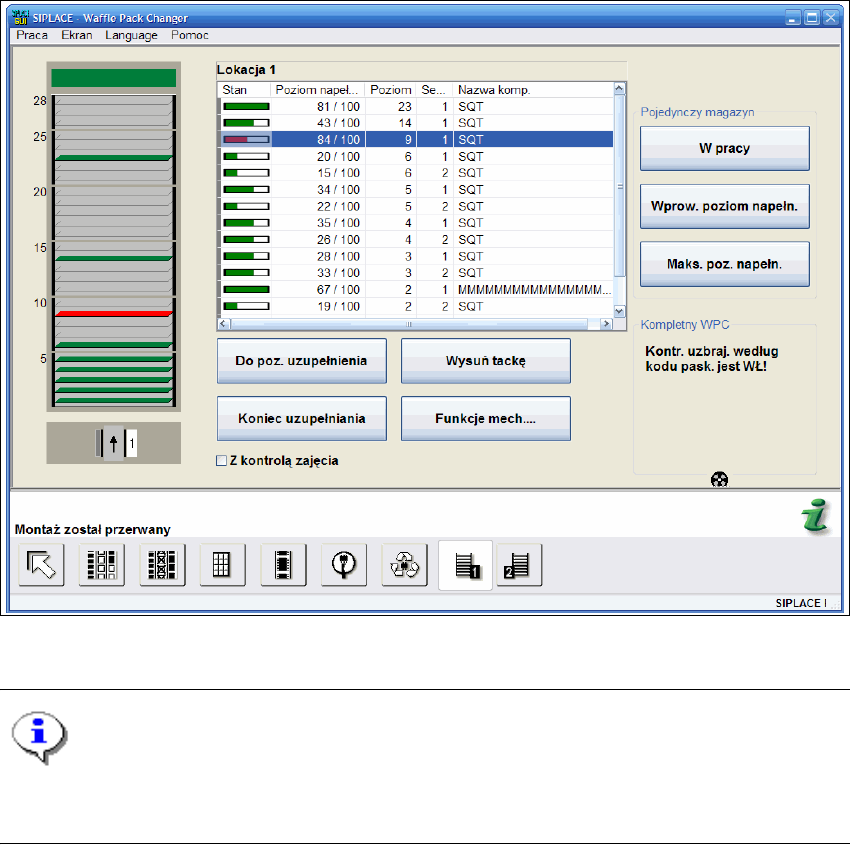This screenshot has width=850, height=845.
Task: Click the green info icon
Action: pyautogui.click(x=816, y=515)
